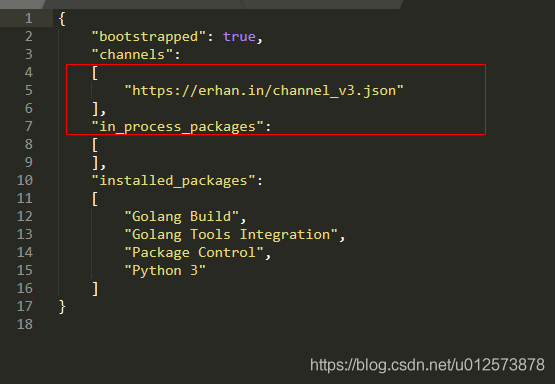The image size is (555, 384).
Task: Click the closing bracket on line 6
Action: 95,109
